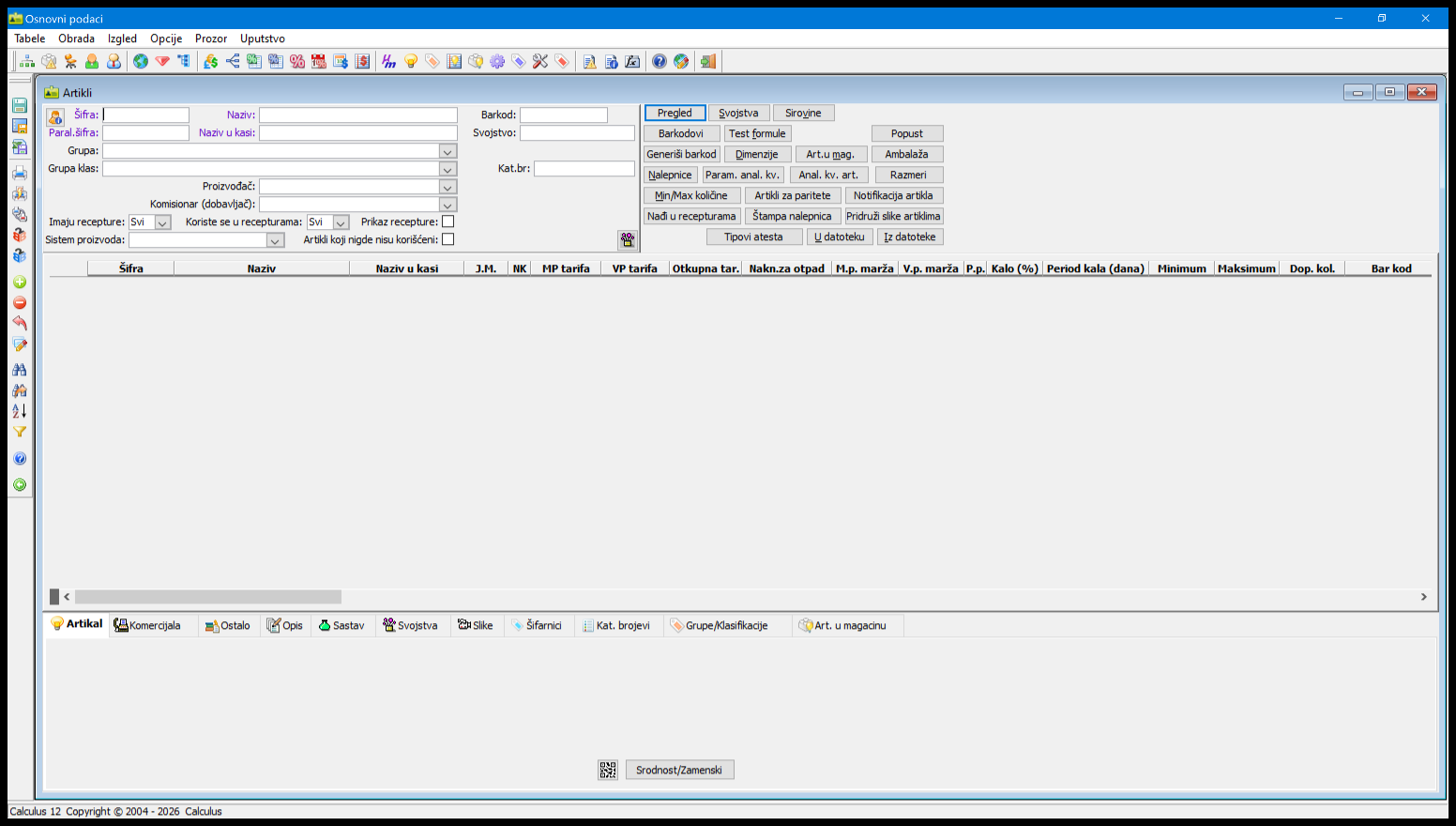
Task: Click the right arrow of the grid scrollbar
Action: pos(1423,597)
